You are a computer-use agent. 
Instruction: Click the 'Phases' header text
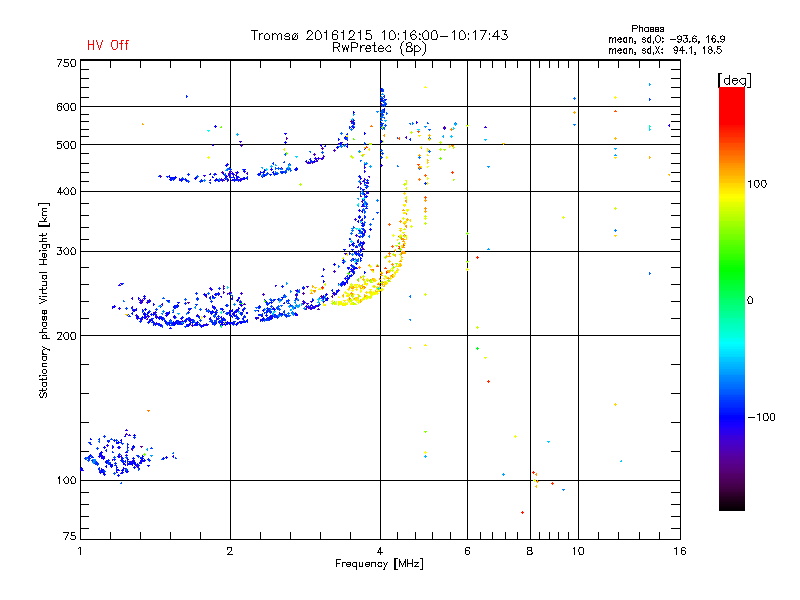(647, 29)
